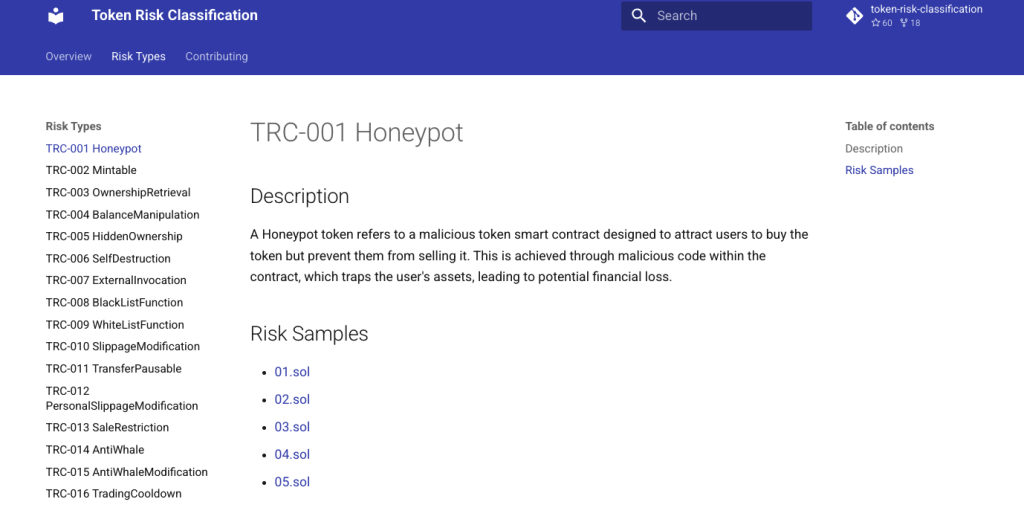The width and height of the screenshot is (1024, 525).
Task: Switch to the Overview tab
Action: (x=68, y=57)
